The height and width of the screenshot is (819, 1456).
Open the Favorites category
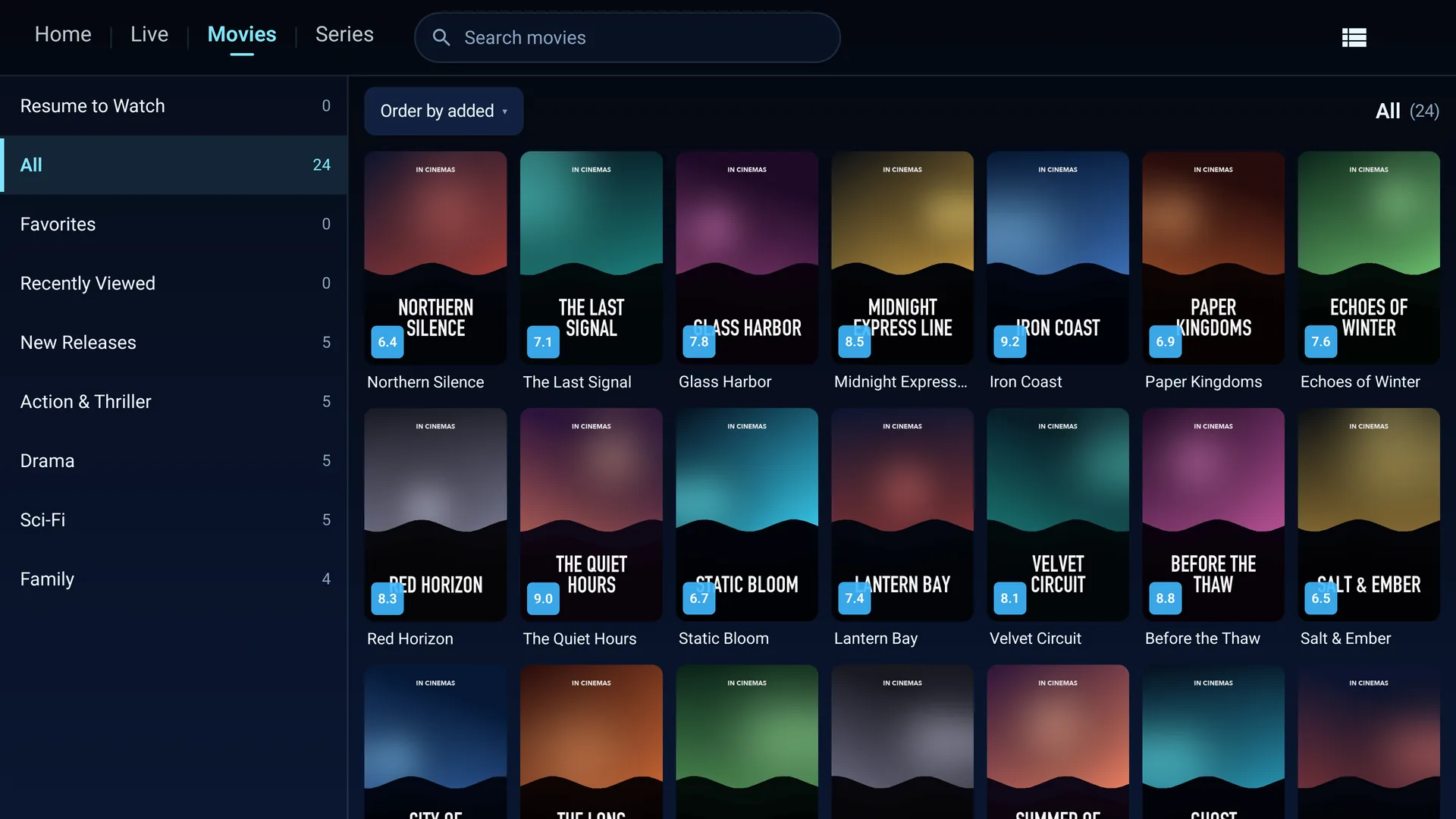click(174, 224)
